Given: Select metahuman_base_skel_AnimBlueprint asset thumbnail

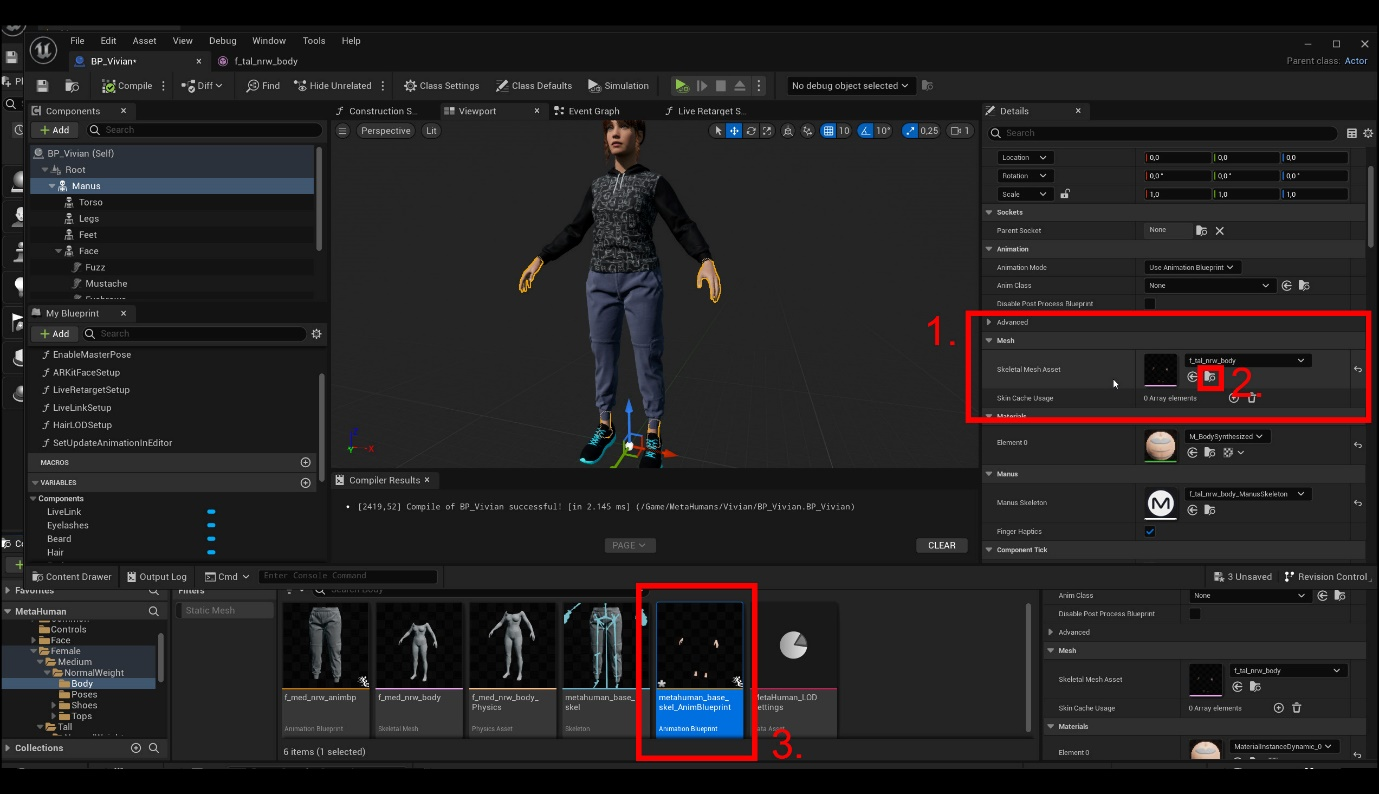Looking at the screenshot, I should click(699, 646).
